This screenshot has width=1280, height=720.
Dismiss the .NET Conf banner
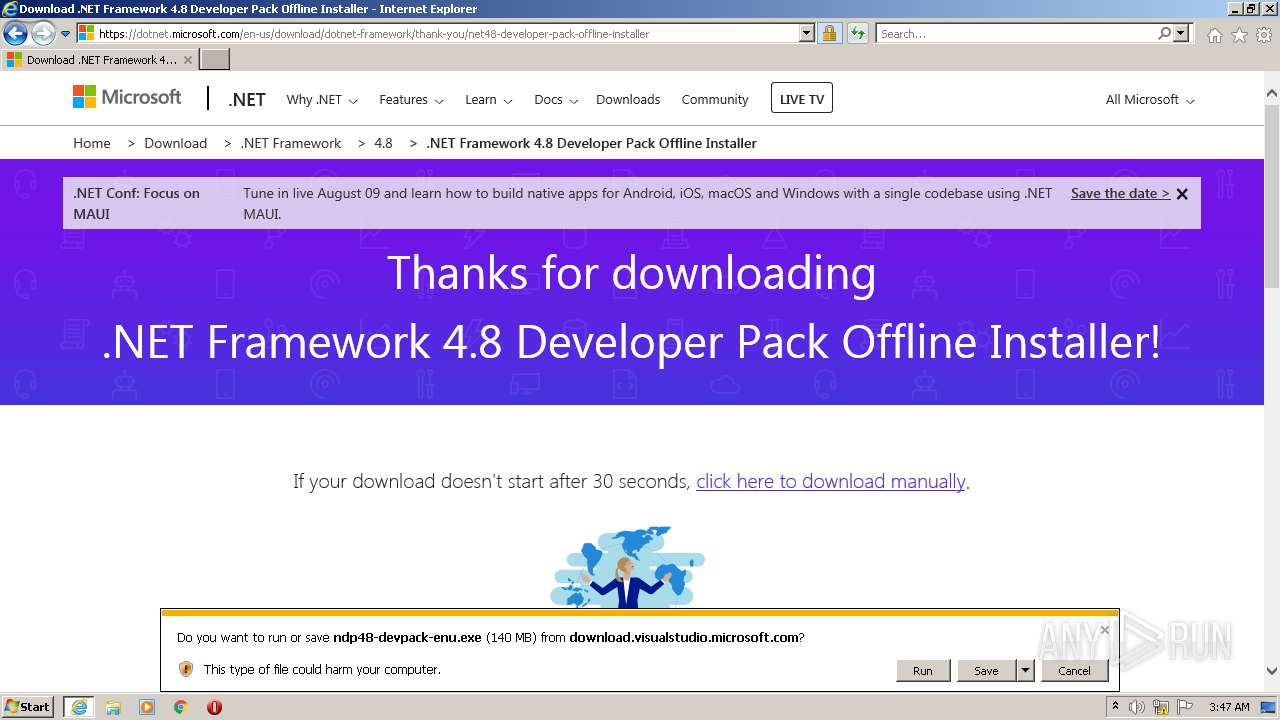[1182, 194]
